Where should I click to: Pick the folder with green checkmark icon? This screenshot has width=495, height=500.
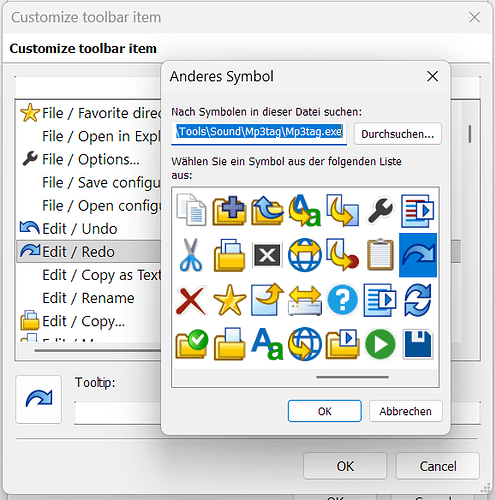[x=192, y=344]
